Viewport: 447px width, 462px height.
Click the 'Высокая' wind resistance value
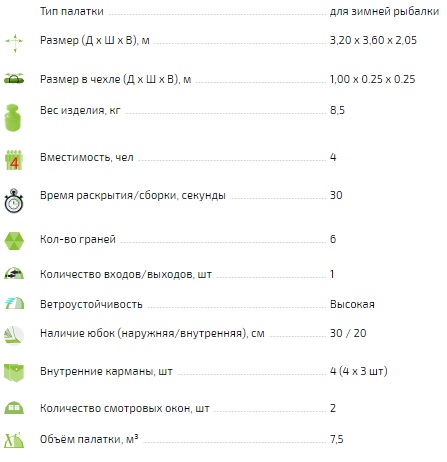pyautogui.click(x=352, y=304)
